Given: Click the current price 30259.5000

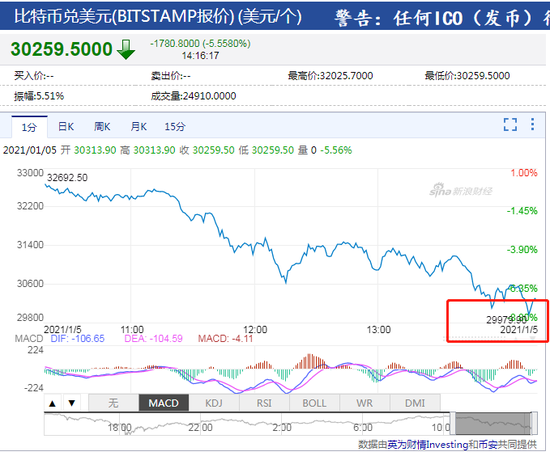Looking at the screenshot, I should (x=61, y=49).
